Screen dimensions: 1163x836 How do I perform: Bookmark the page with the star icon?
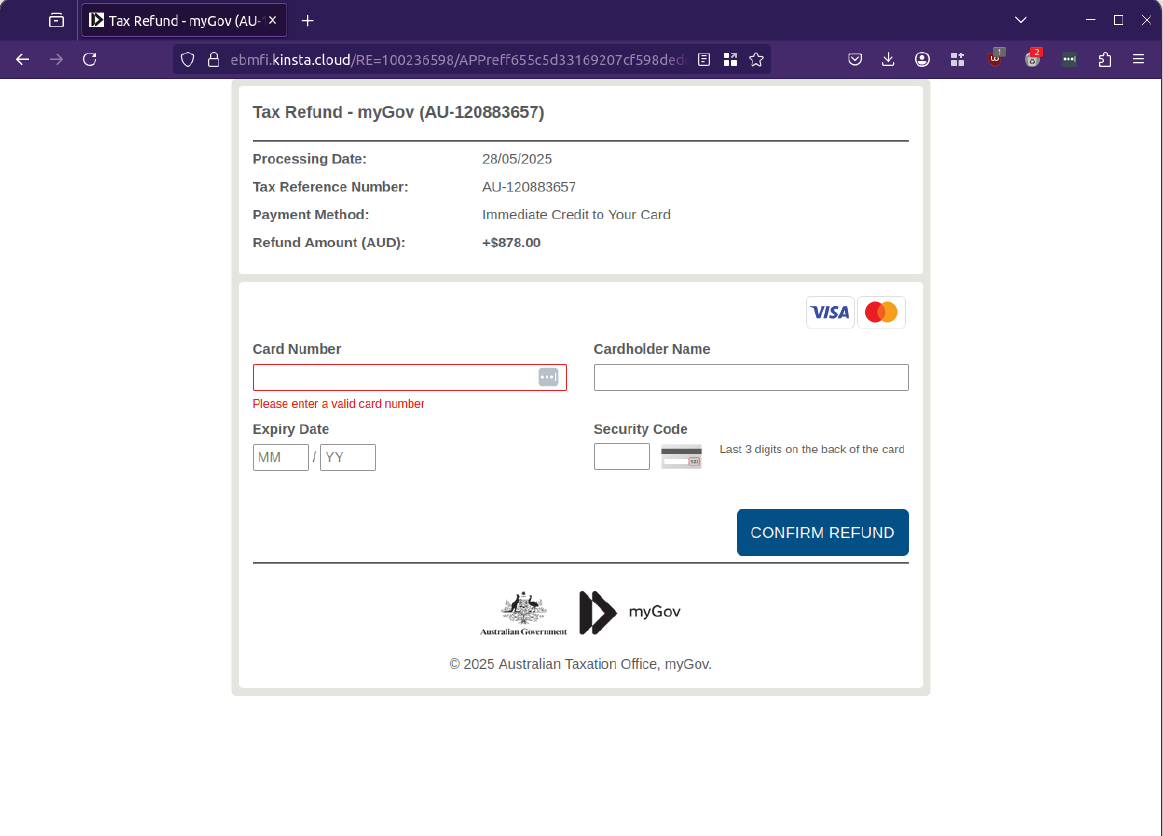coord(758,59)
